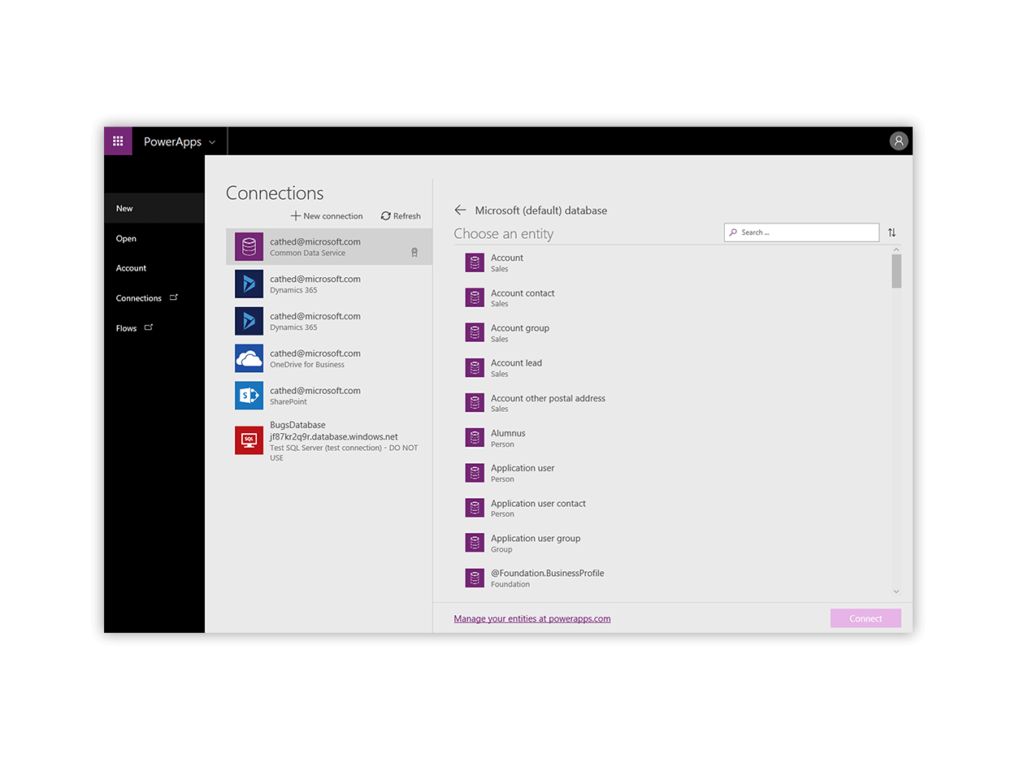Click the circular Refresh arrow icon
The width and height of the screenshot is (1024, 767).
pyautogui.click(x=385, y=216)
